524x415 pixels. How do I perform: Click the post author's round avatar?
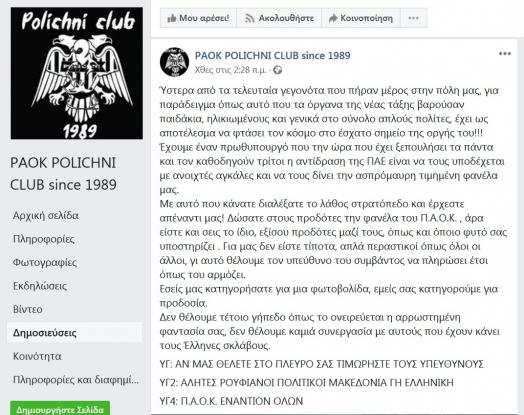pyautogui.click(x=174, y=62)
